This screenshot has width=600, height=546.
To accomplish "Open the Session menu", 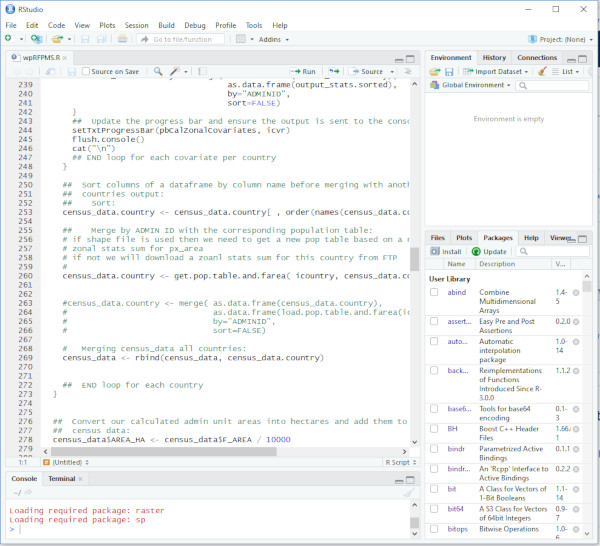I will point(136,25).
